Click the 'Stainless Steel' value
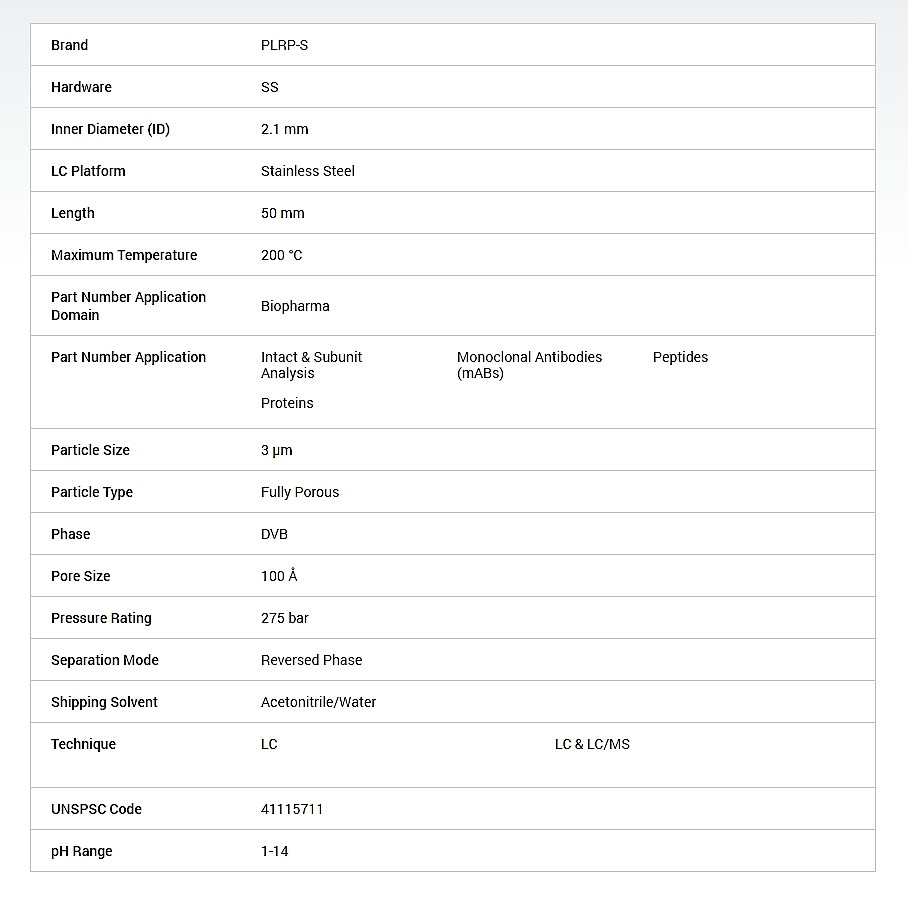Image resolution: width=908 pixels, height=898 pixels. (x=308, y=171)
